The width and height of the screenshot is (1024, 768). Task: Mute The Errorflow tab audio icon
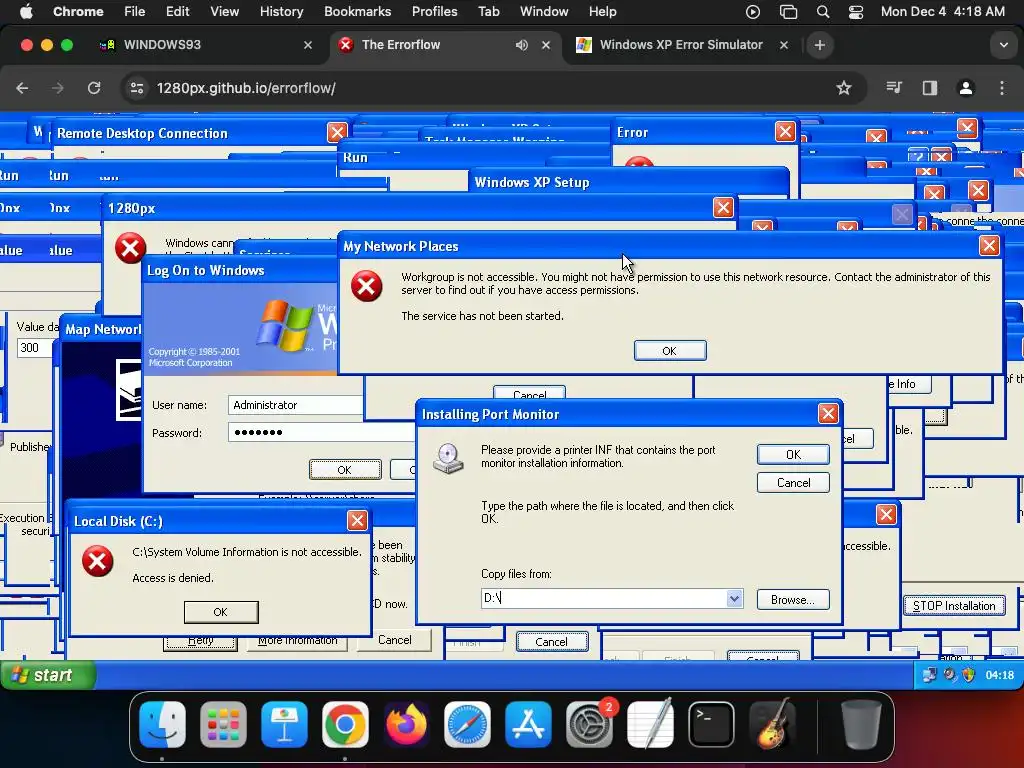click(521, 45)
